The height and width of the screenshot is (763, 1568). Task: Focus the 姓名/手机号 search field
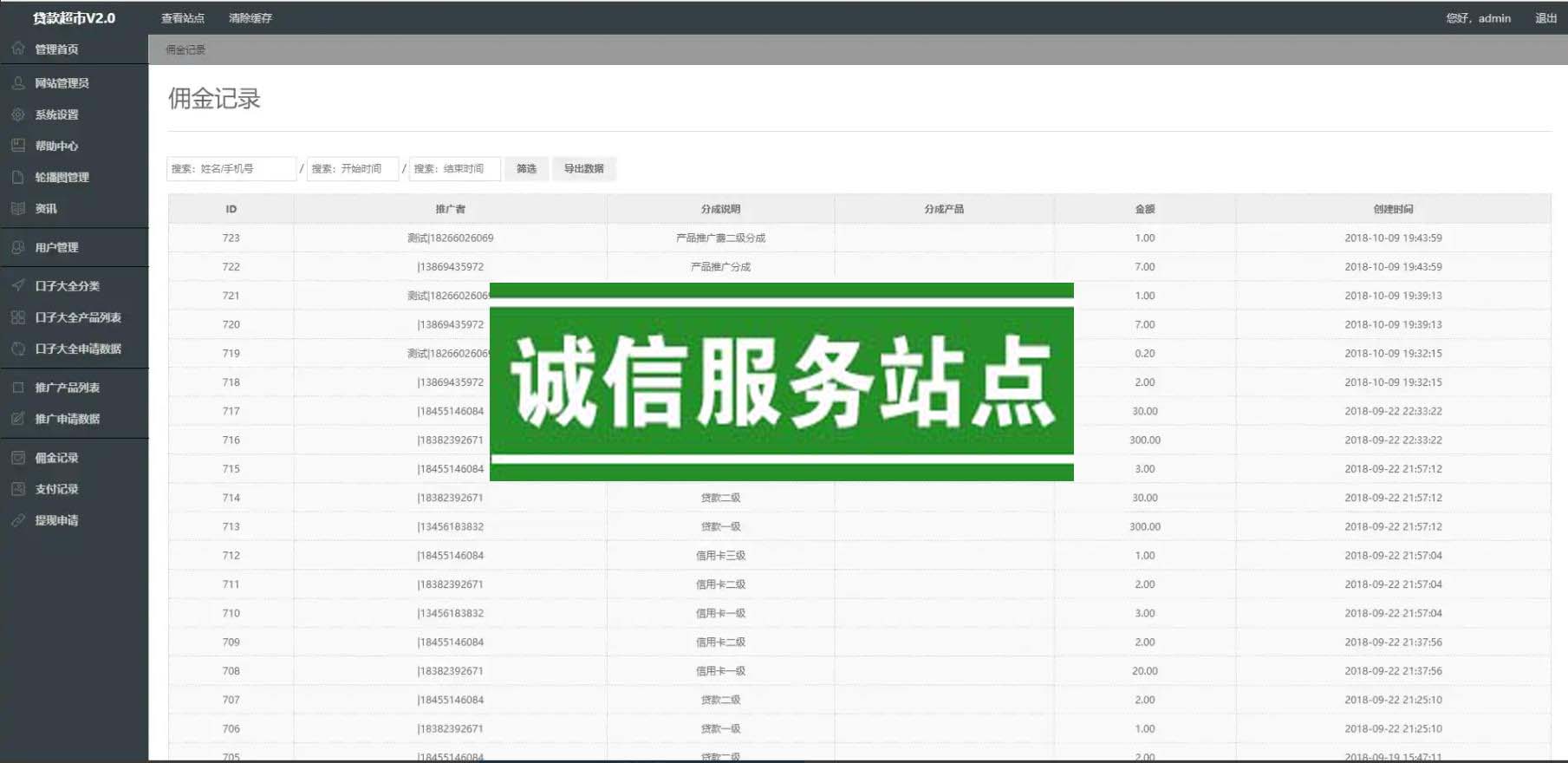coord(231,168)
